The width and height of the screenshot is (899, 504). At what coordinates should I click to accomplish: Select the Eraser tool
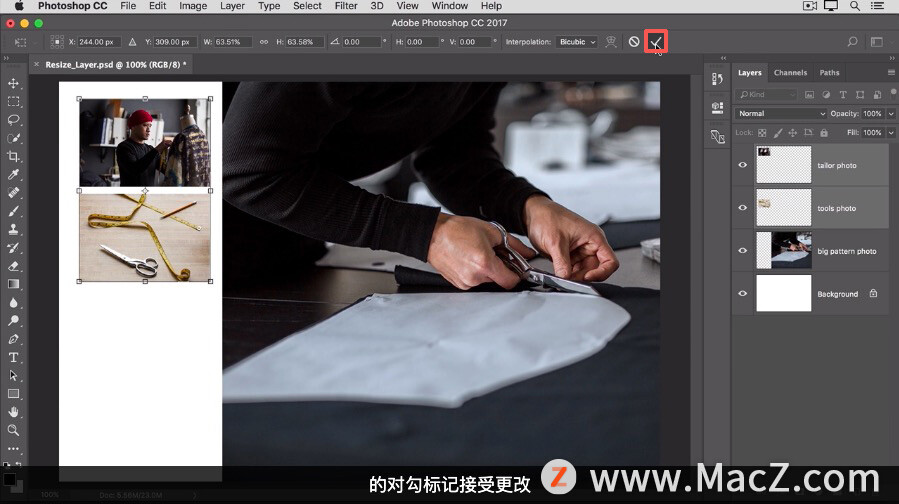click(13, 266)
